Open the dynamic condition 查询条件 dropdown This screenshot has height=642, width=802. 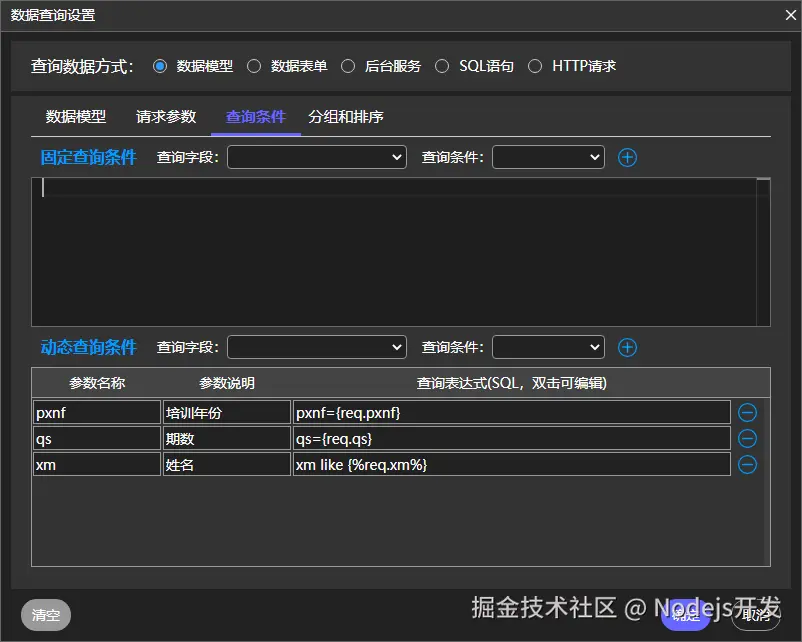548,347
